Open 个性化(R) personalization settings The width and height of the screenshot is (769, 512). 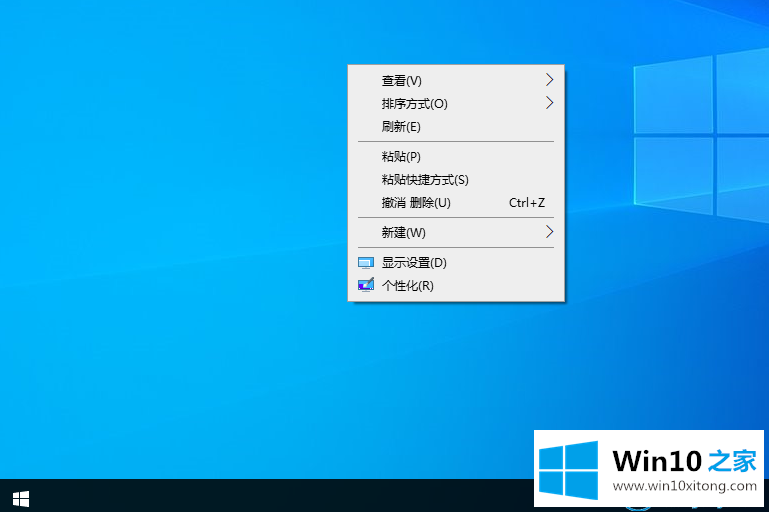(408, 286)
